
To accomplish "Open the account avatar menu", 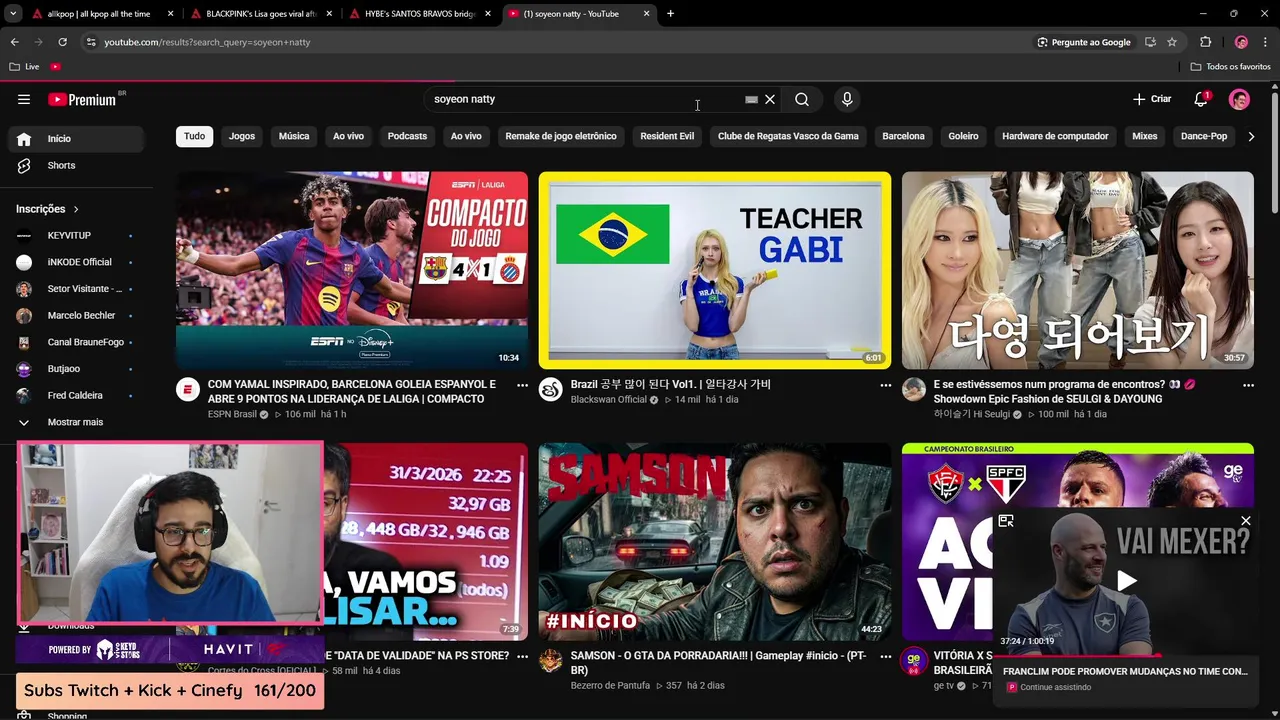I will pyautogui.click(x=1239, y=99).
